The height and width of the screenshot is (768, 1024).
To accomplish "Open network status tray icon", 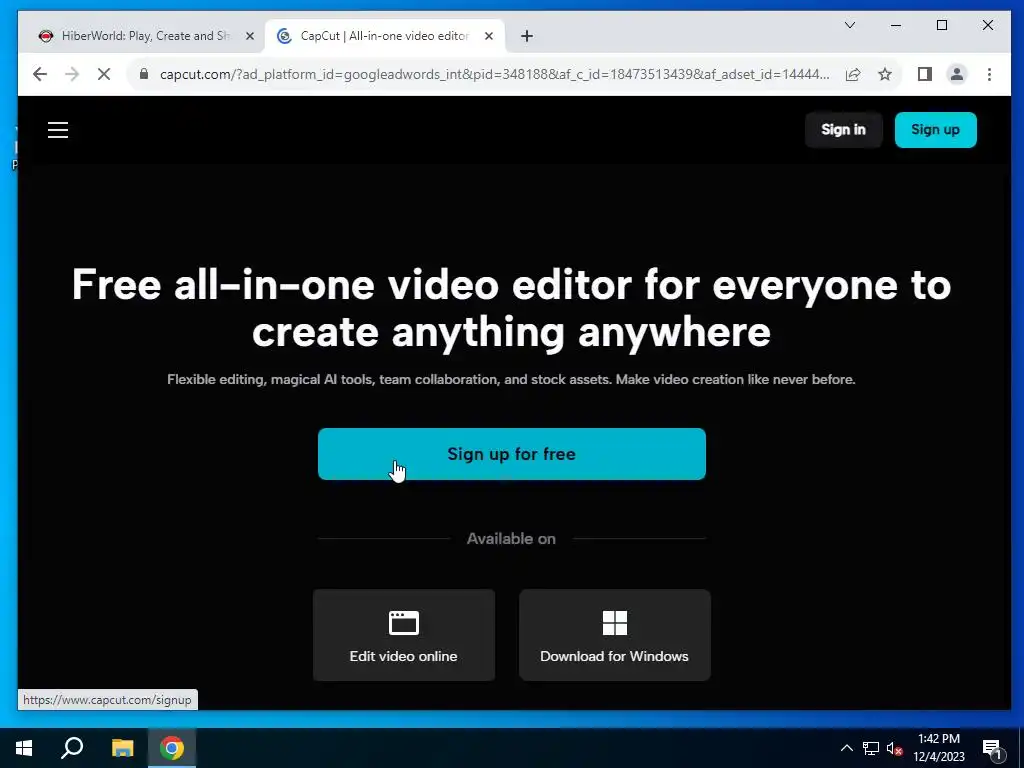I will (x=871, y=748).
